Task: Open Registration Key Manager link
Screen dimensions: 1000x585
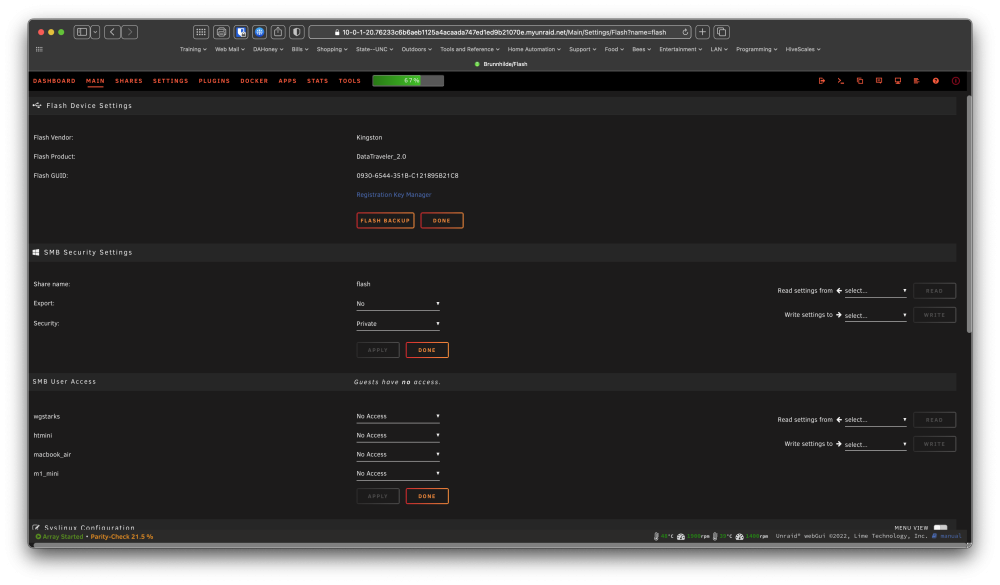Action: pyautogui.click(x=393, y=195)
